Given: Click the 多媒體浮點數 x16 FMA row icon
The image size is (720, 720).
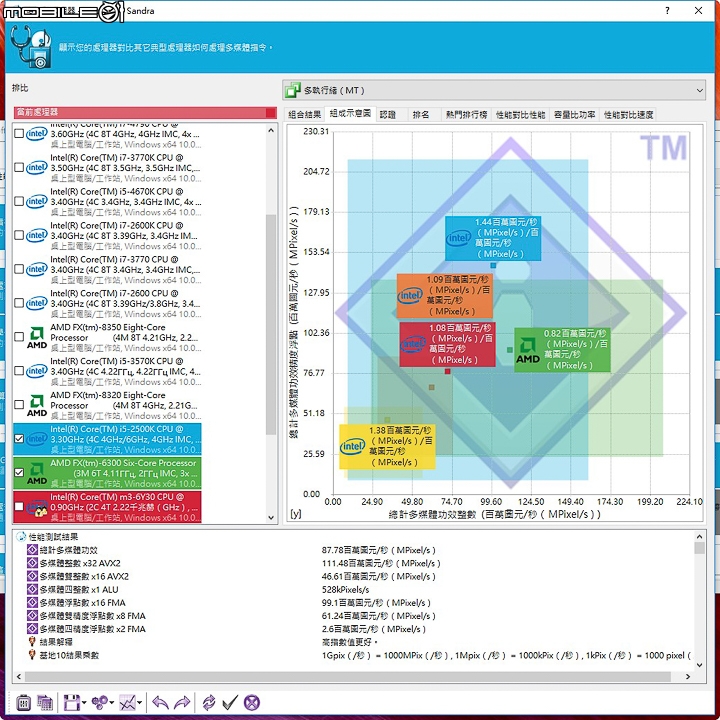Looking at the screenshot, I should point(32,602).
